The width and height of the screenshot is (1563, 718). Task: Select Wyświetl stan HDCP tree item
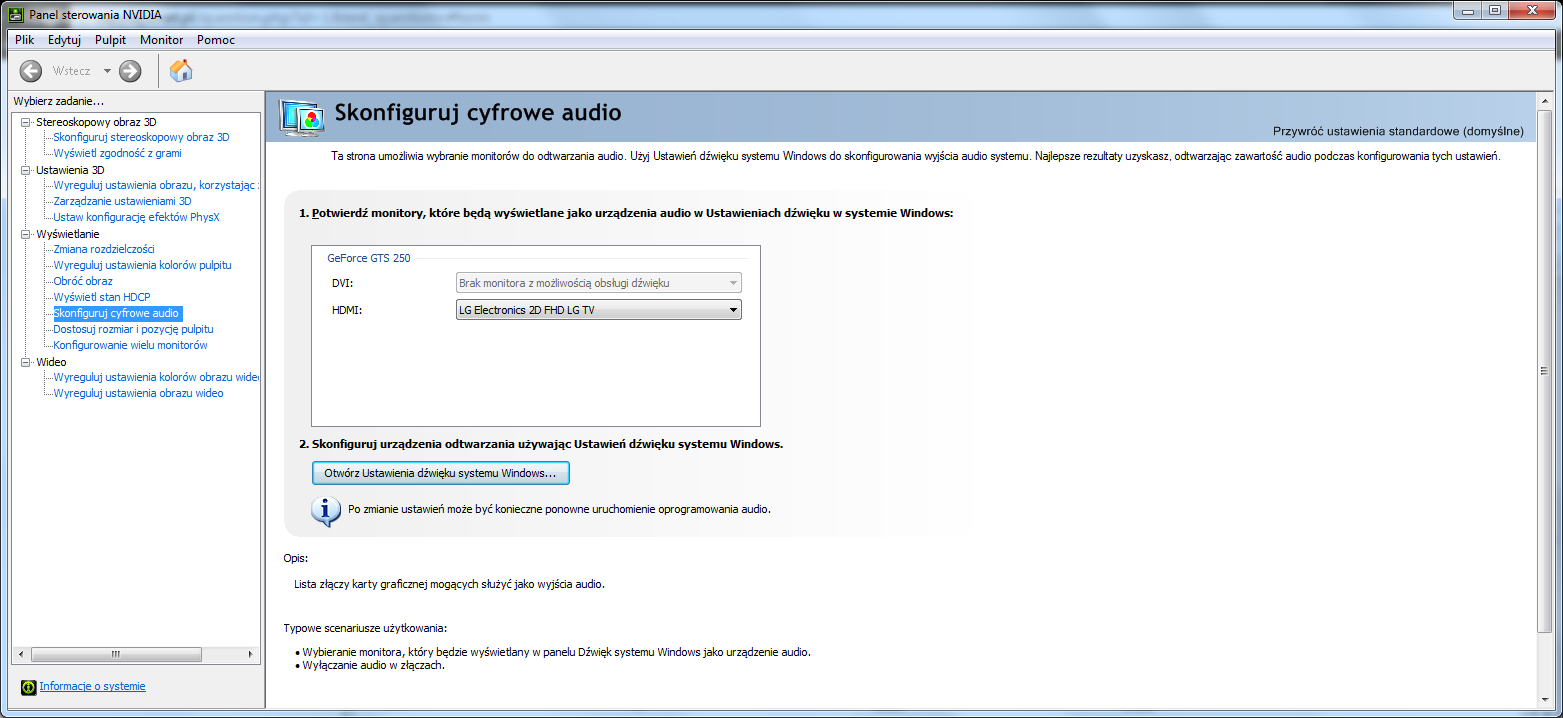(102, 297)
